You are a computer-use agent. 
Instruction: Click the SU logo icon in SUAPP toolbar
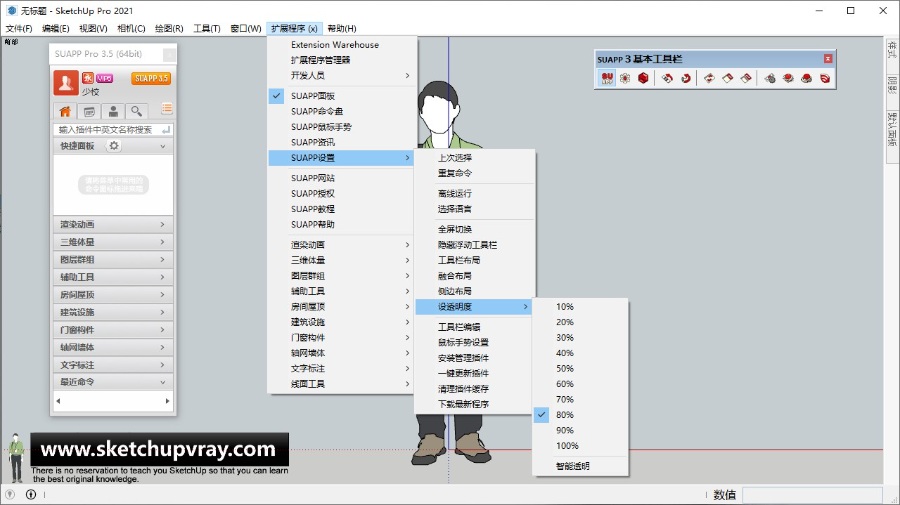[607, 78]
